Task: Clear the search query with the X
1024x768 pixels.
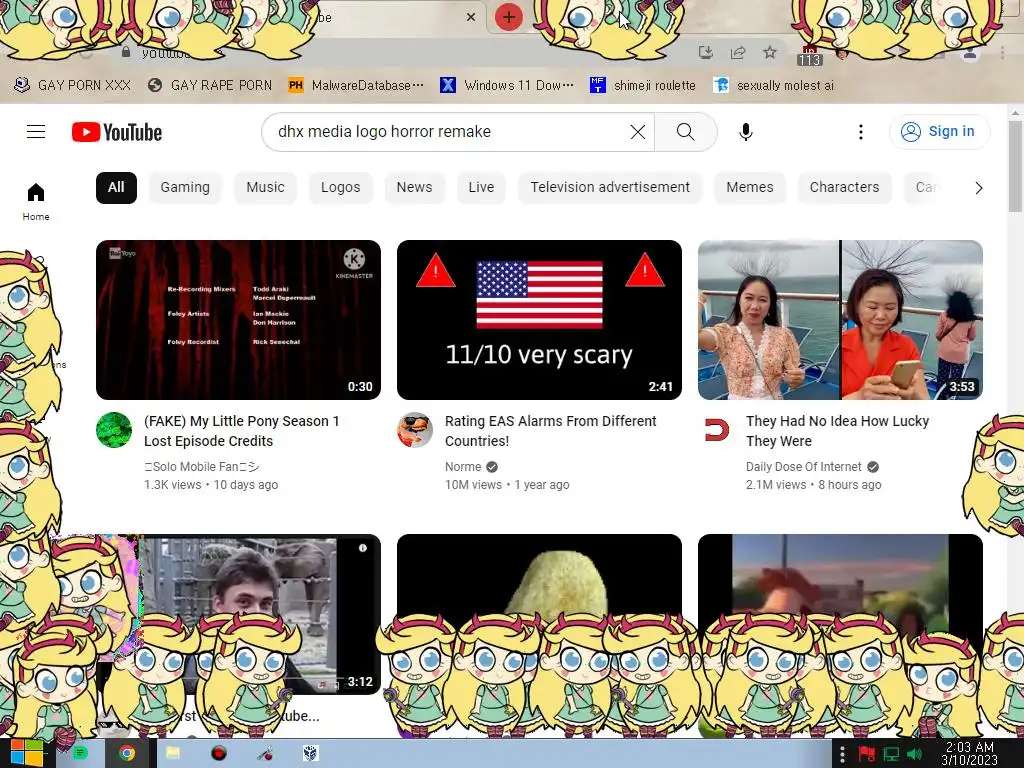Action: point(637,132)
